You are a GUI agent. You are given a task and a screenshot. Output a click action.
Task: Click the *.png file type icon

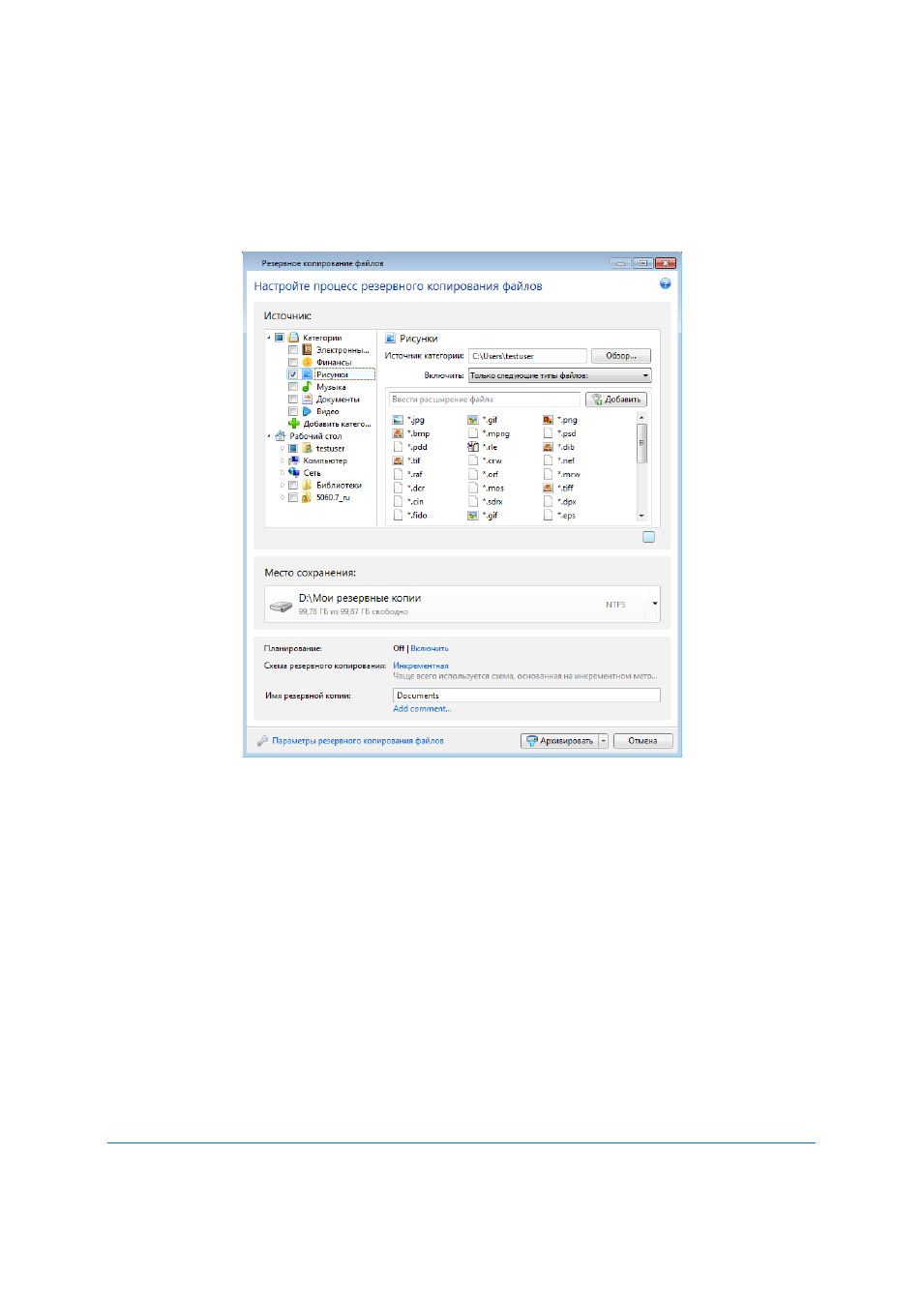click(548, 420)
